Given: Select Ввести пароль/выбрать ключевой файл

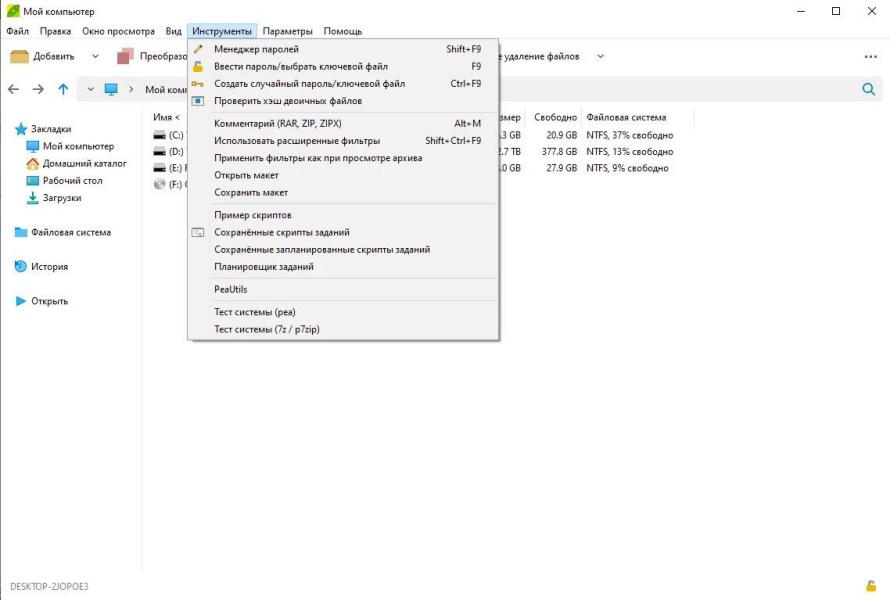Looking at the screenshot, I should [343, 66].
